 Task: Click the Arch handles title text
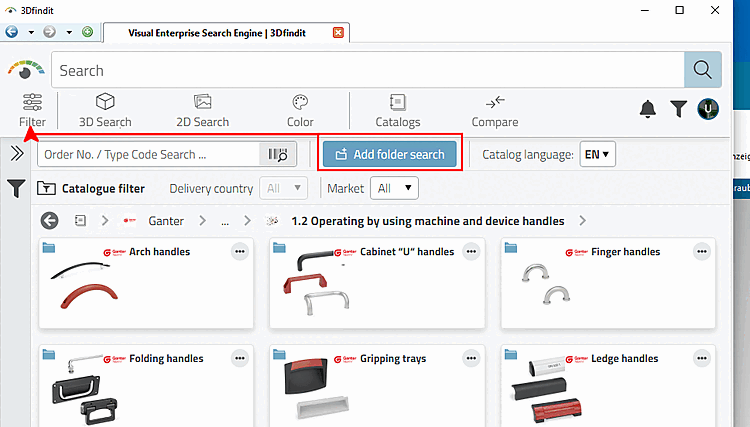159,252
